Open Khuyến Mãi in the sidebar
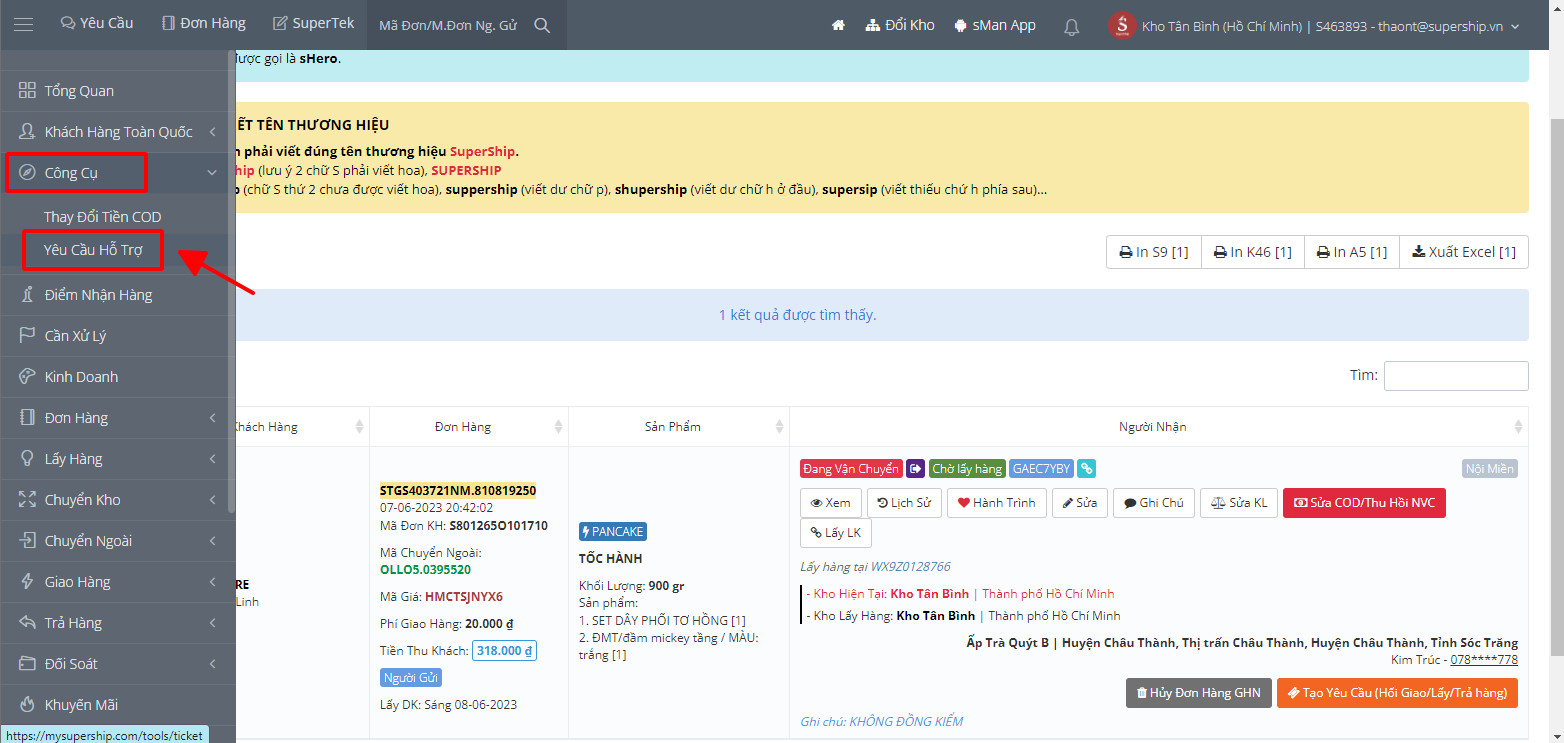This screenshot has width=1564, height=743. [118, 705]
